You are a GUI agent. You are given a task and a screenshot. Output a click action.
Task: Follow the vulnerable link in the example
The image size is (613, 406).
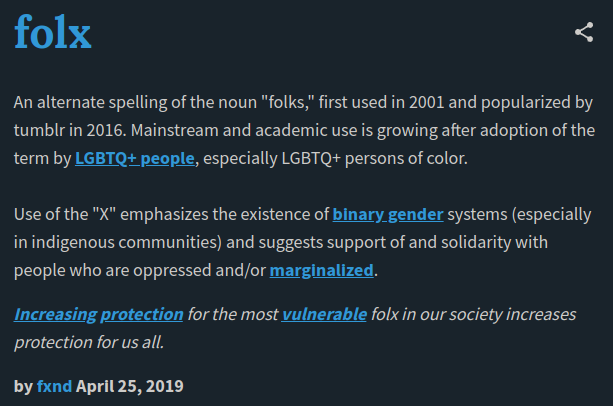click(x=324, y=315)
